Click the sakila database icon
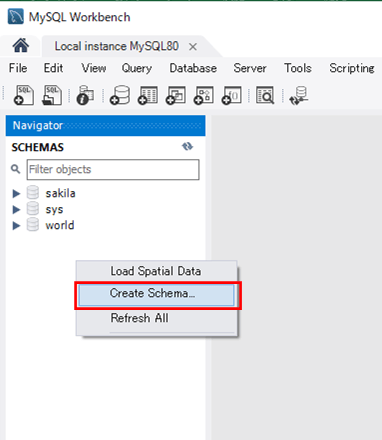 (33, 193)
